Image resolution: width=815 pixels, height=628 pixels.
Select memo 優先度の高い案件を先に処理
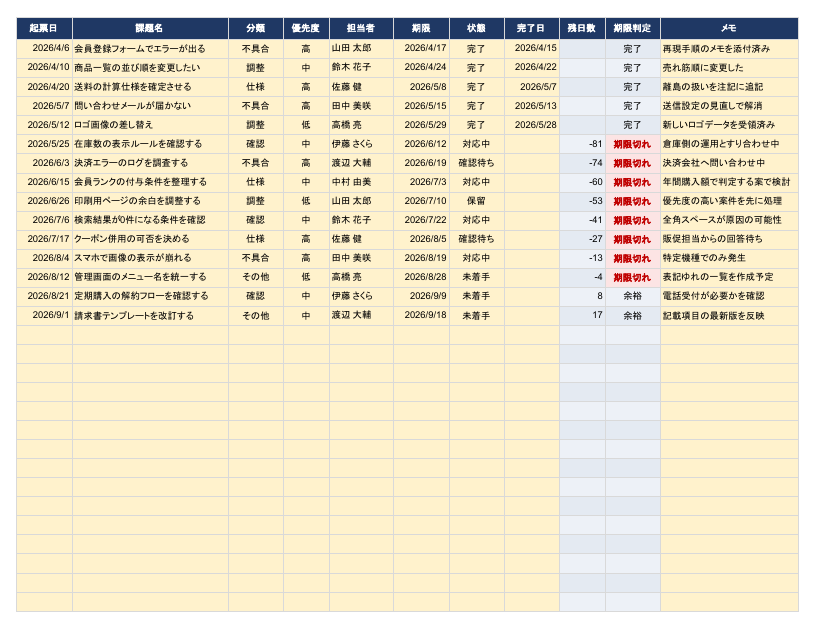point(729,201)
